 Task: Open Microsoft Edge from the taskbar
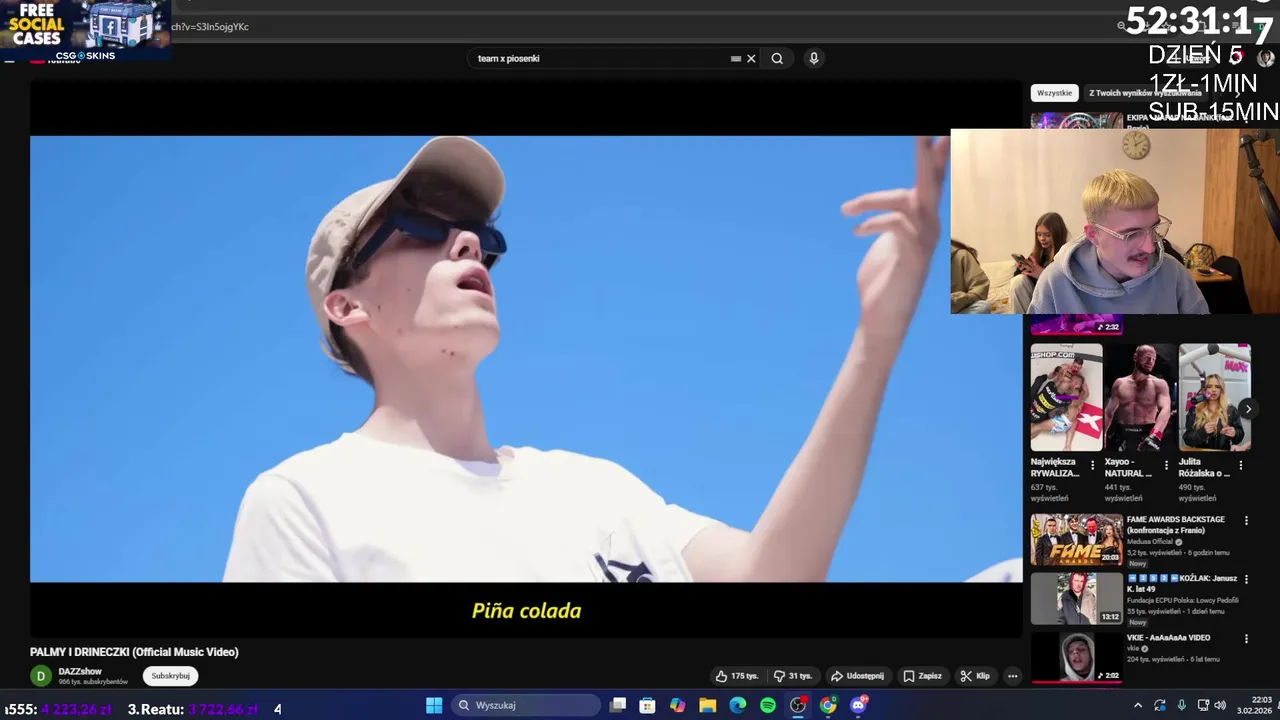(738, 705)
